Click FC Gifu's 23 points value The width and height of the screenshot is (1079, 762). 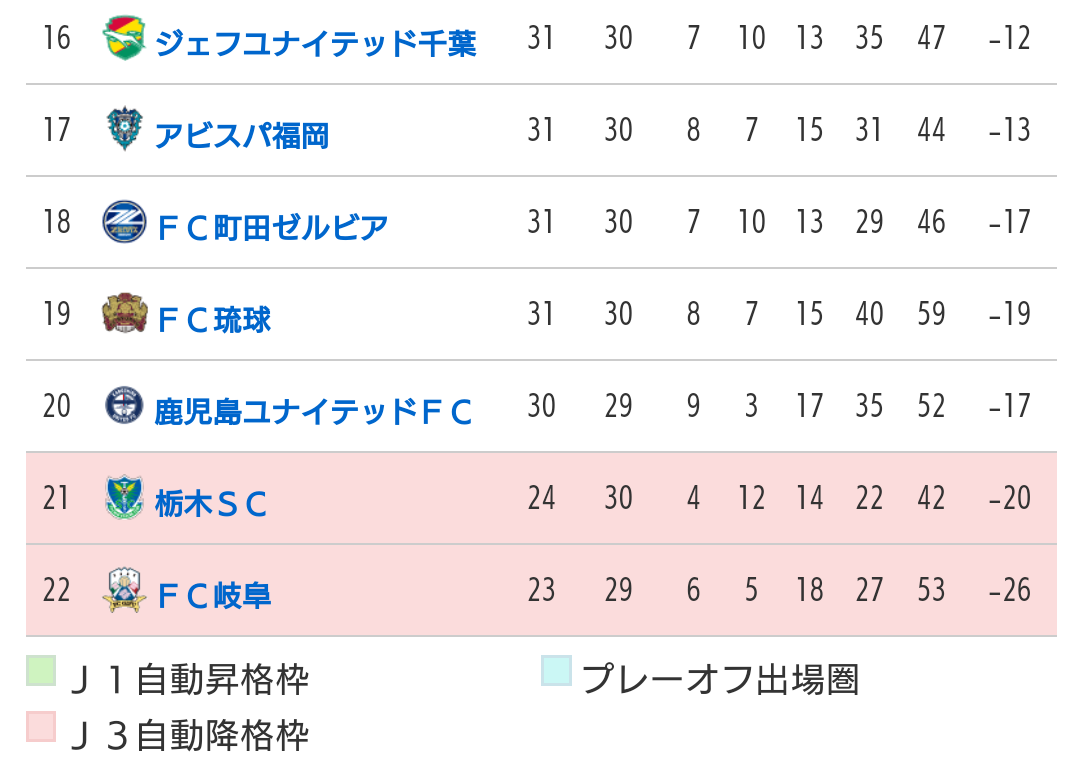click(x=541, y=590)
